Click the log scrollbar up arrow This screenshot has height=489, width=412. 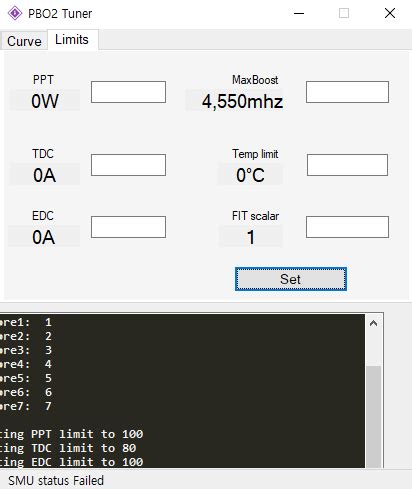tap(373, 323)
